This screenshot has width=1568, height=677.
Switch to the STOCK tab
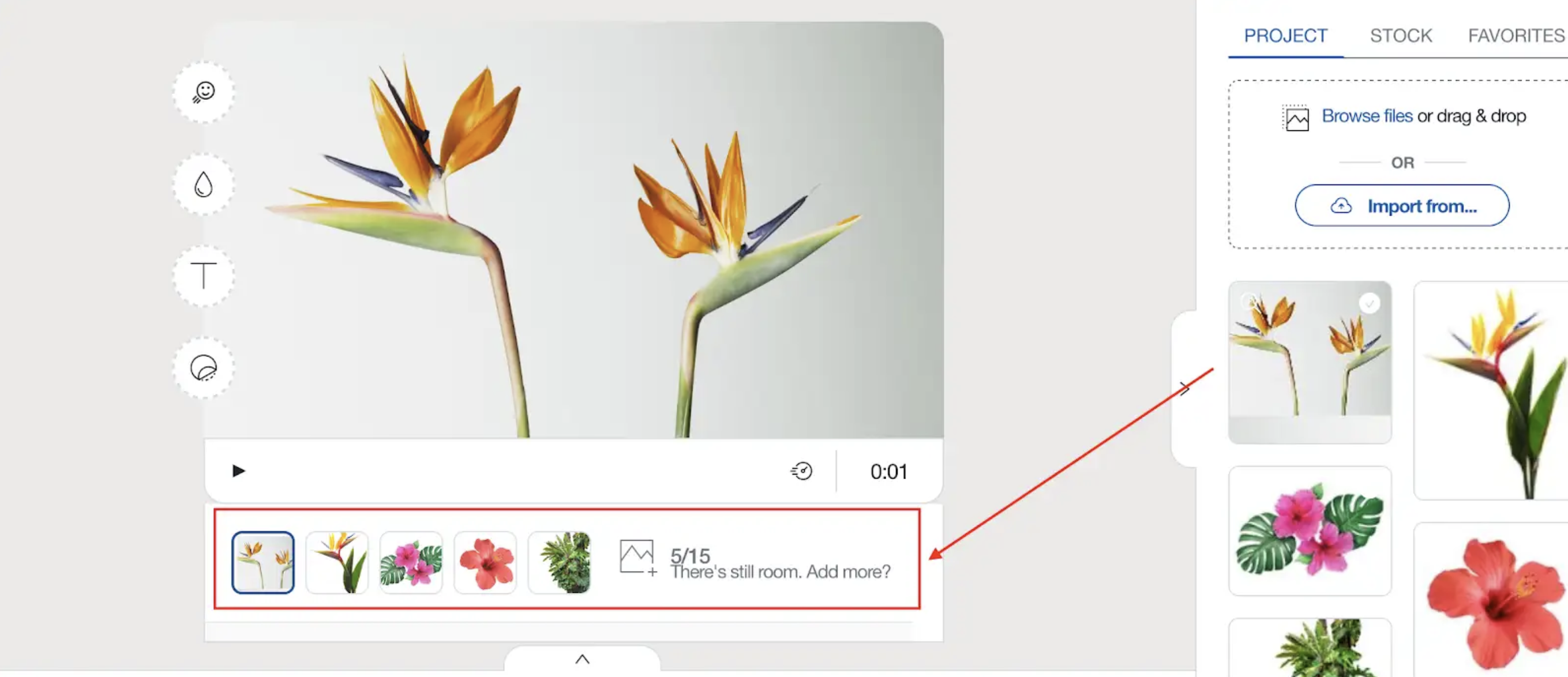1401,36
